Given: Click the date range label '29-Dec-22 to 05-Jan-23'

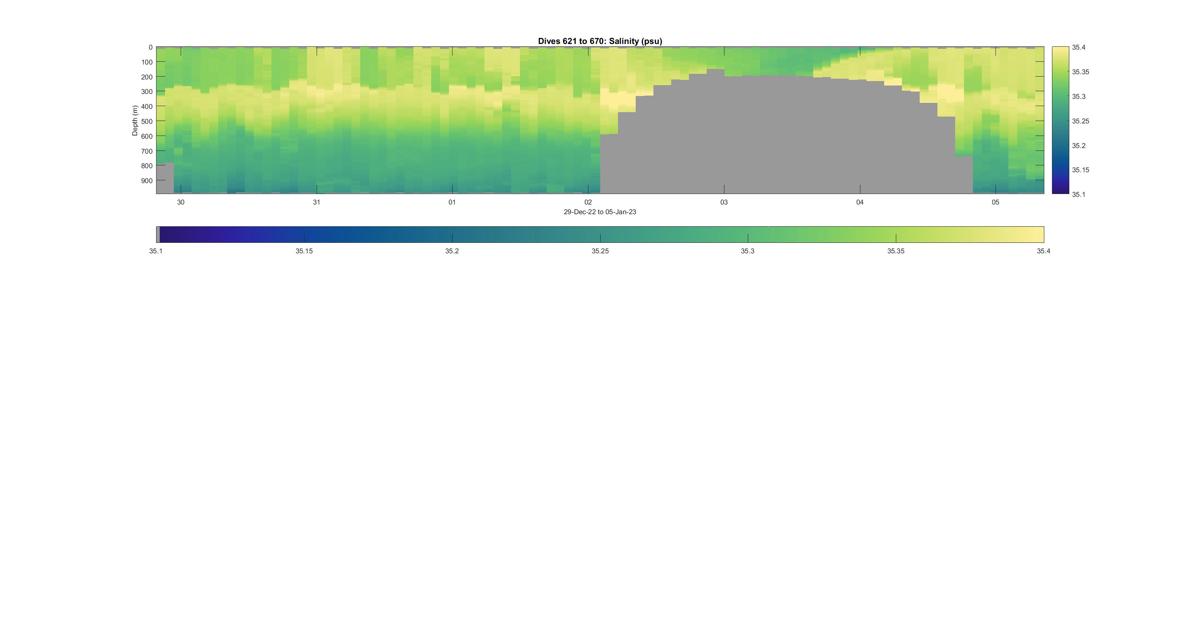Looking at the screenshot, I should point(600,212).
